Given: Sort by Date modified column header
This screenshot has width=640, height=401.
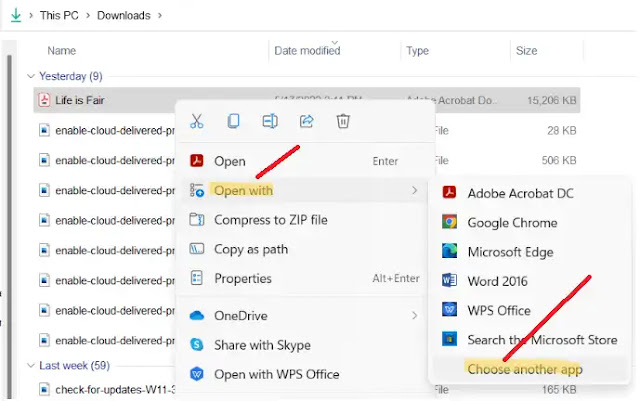Looking at the screenshot, I should tap(307, 51).
